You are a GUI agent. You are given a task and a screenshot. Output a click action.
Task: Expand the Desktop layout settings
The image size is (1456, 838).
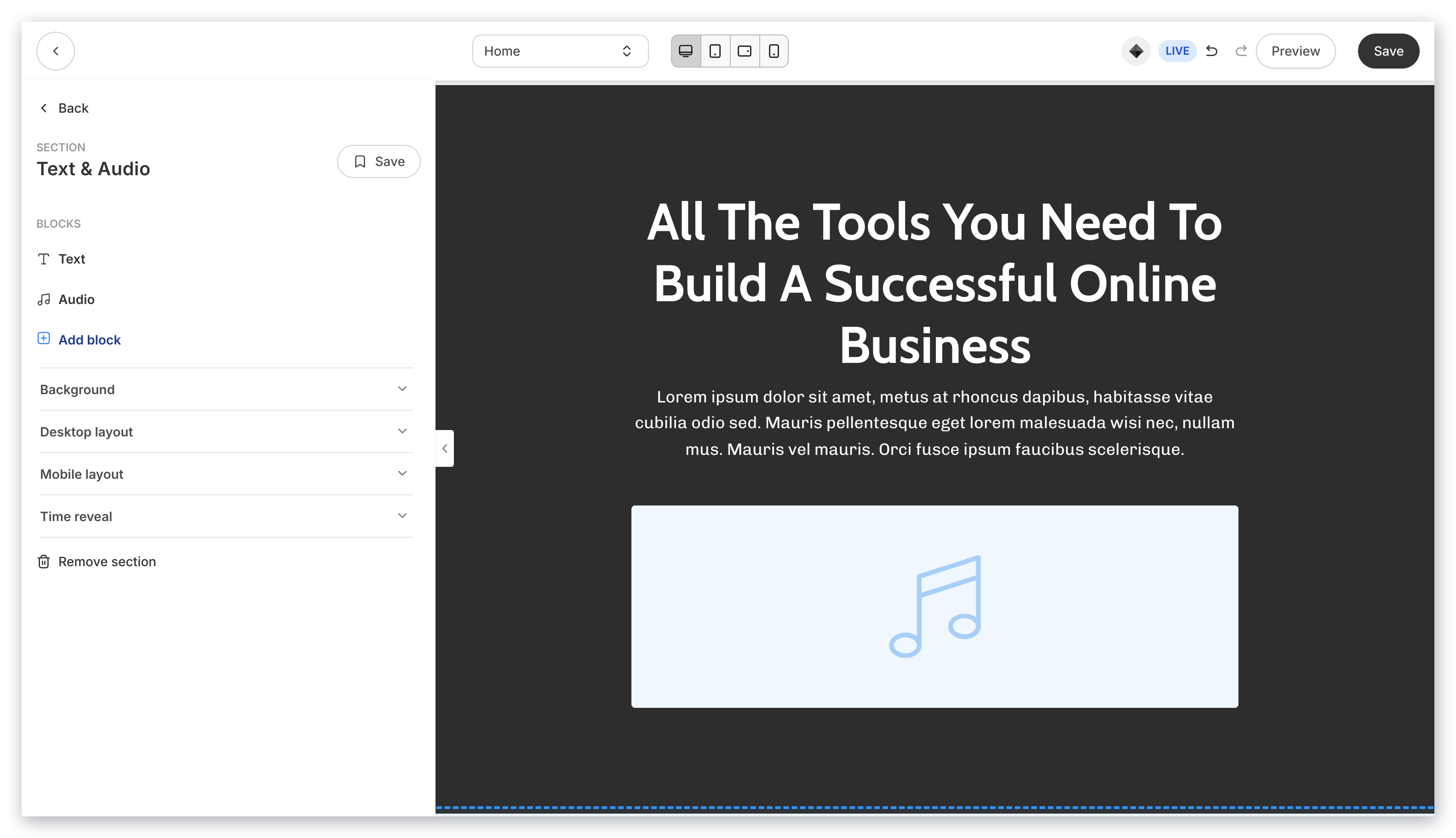pos(226,432)
